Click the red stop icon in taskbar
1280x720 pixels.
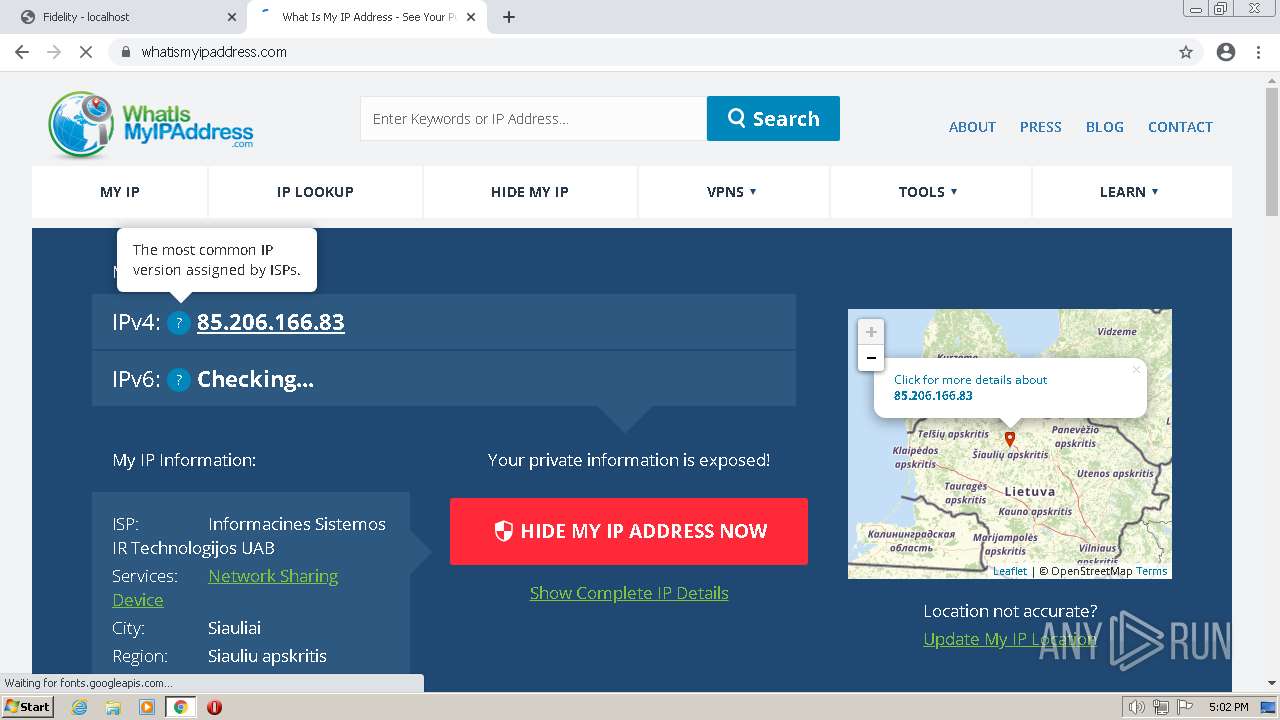click(214, 707)
